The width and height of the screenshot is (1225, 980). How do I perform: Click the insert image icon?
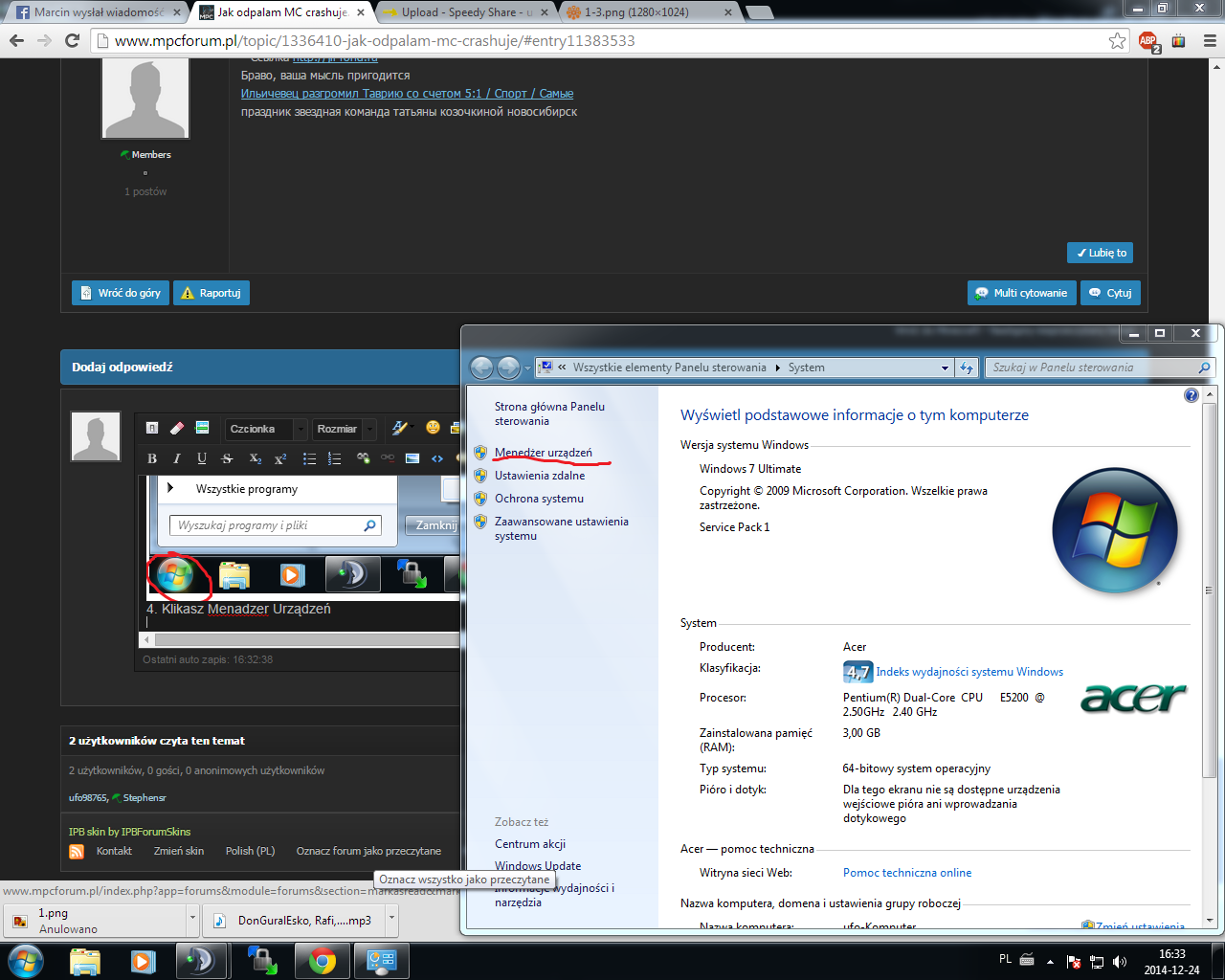point(412,458)
